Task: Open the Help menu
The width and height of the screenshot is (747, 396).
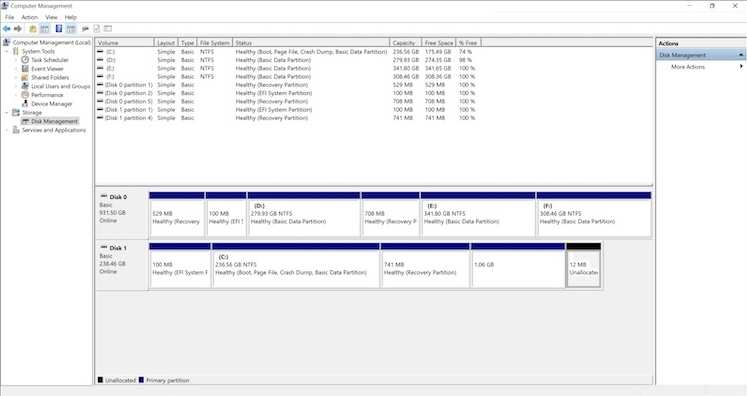Action: [x=71, y=17]
